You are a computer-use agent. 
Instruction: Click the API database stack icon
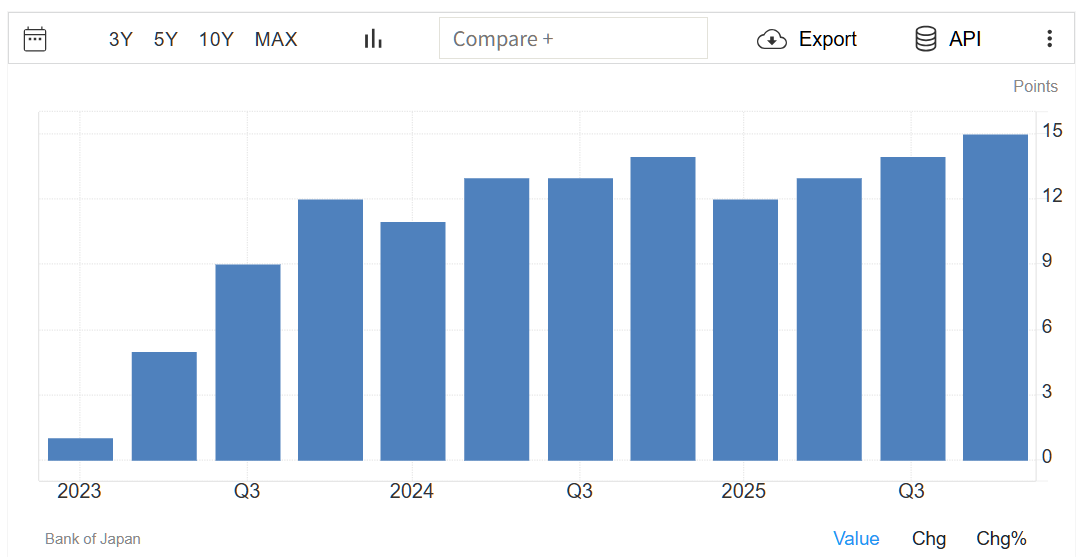(925, 39)
